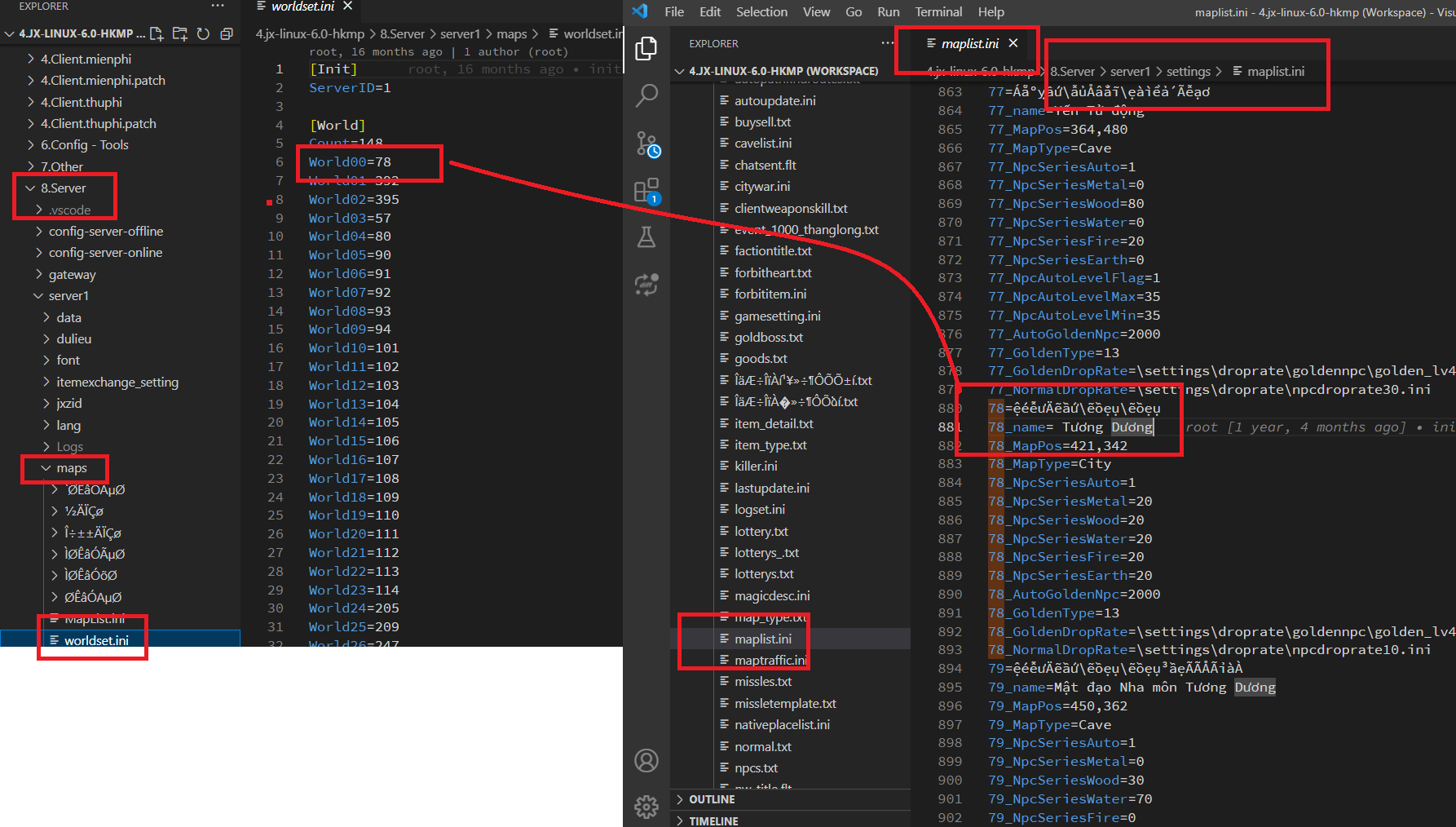Image resolution: width=1456 pixels, height=827 pixels.
Task: Click the Accounts icon in the Activity Bar
Action: click(x=646, y=760)
